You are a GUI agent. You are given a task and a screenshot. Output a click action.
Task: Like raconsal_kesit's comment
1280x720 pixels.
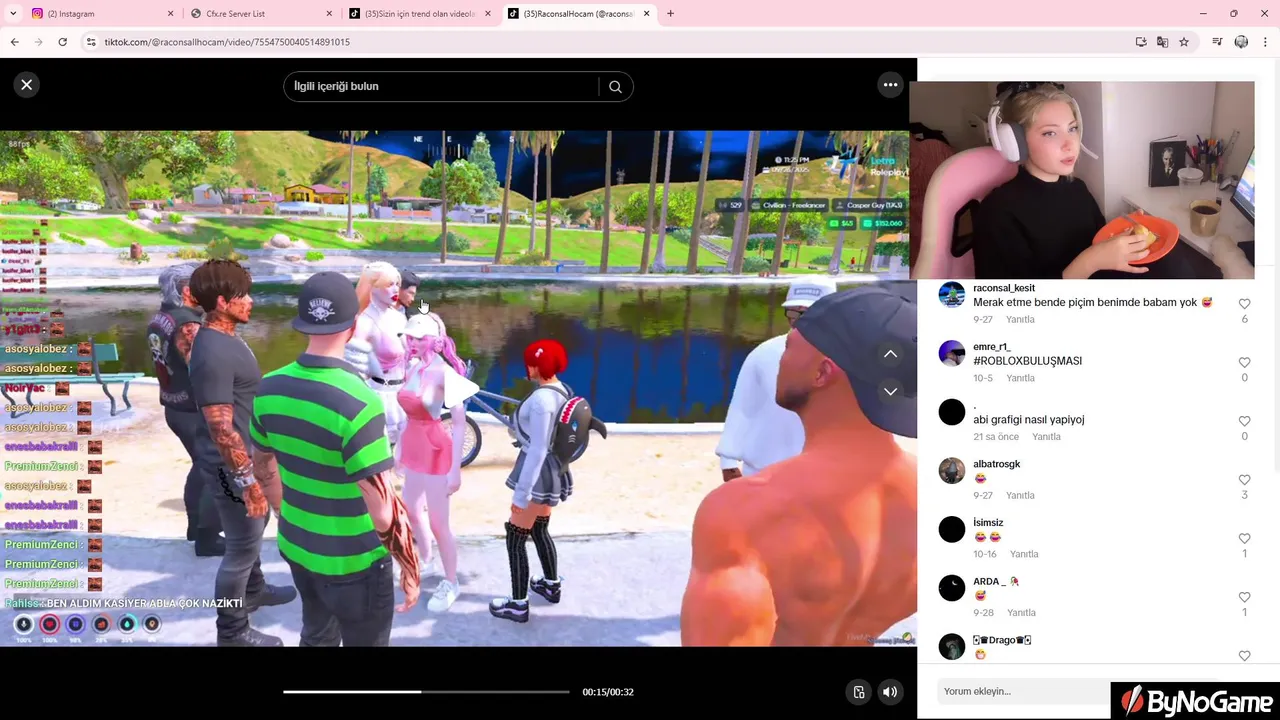click(x=1244, y=304)
